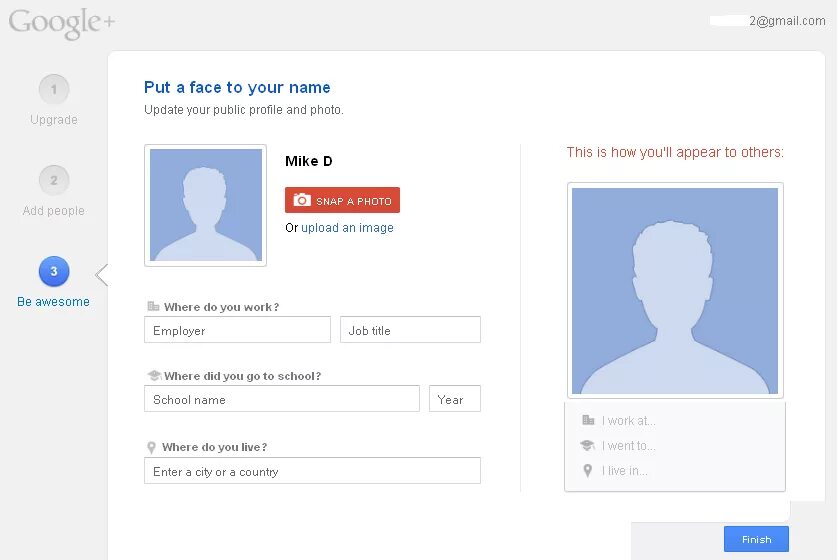Open the upload an image link

click(348, 228)
